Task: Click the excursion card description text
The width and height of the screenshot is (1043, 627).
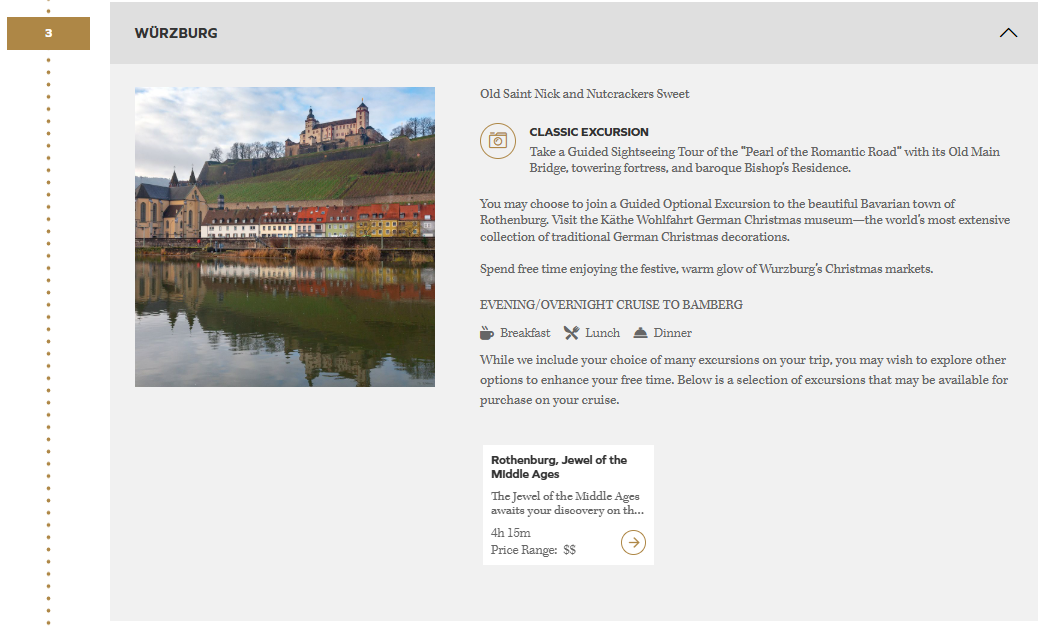Action: point(566,503)
